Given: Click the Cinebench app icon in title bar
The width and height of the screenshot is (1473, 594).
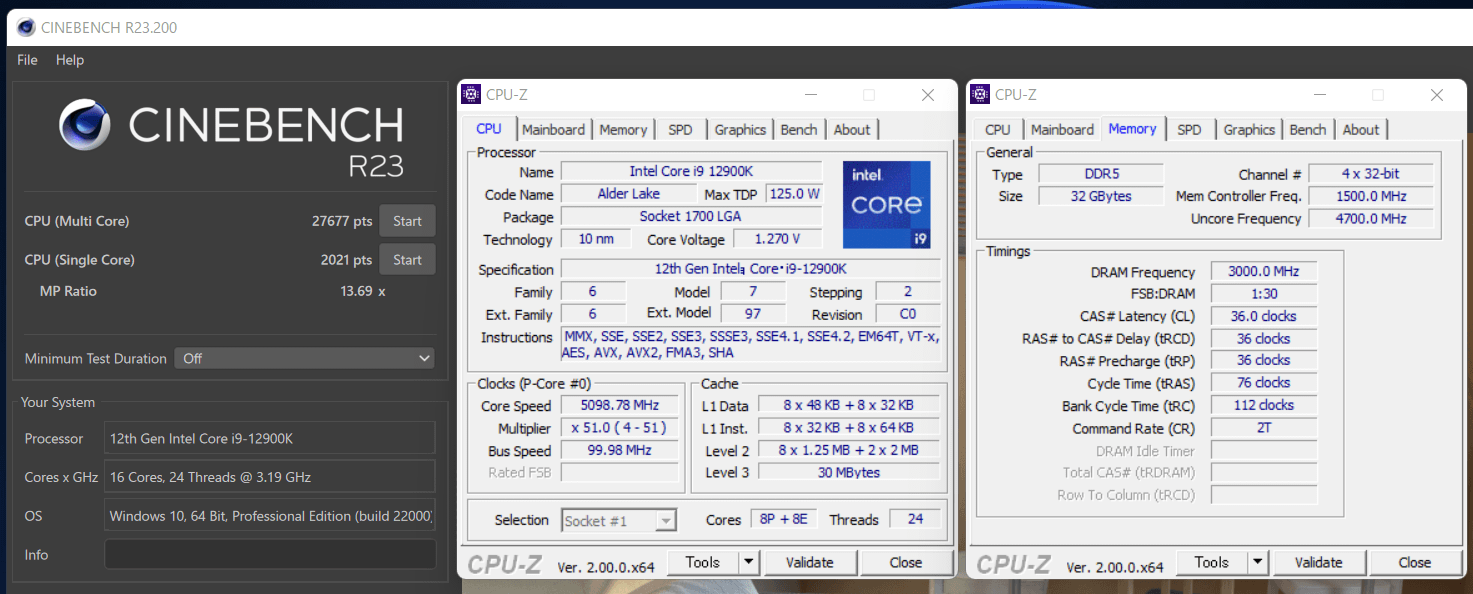Looking at the screenshot, I should tap(25, 27).
